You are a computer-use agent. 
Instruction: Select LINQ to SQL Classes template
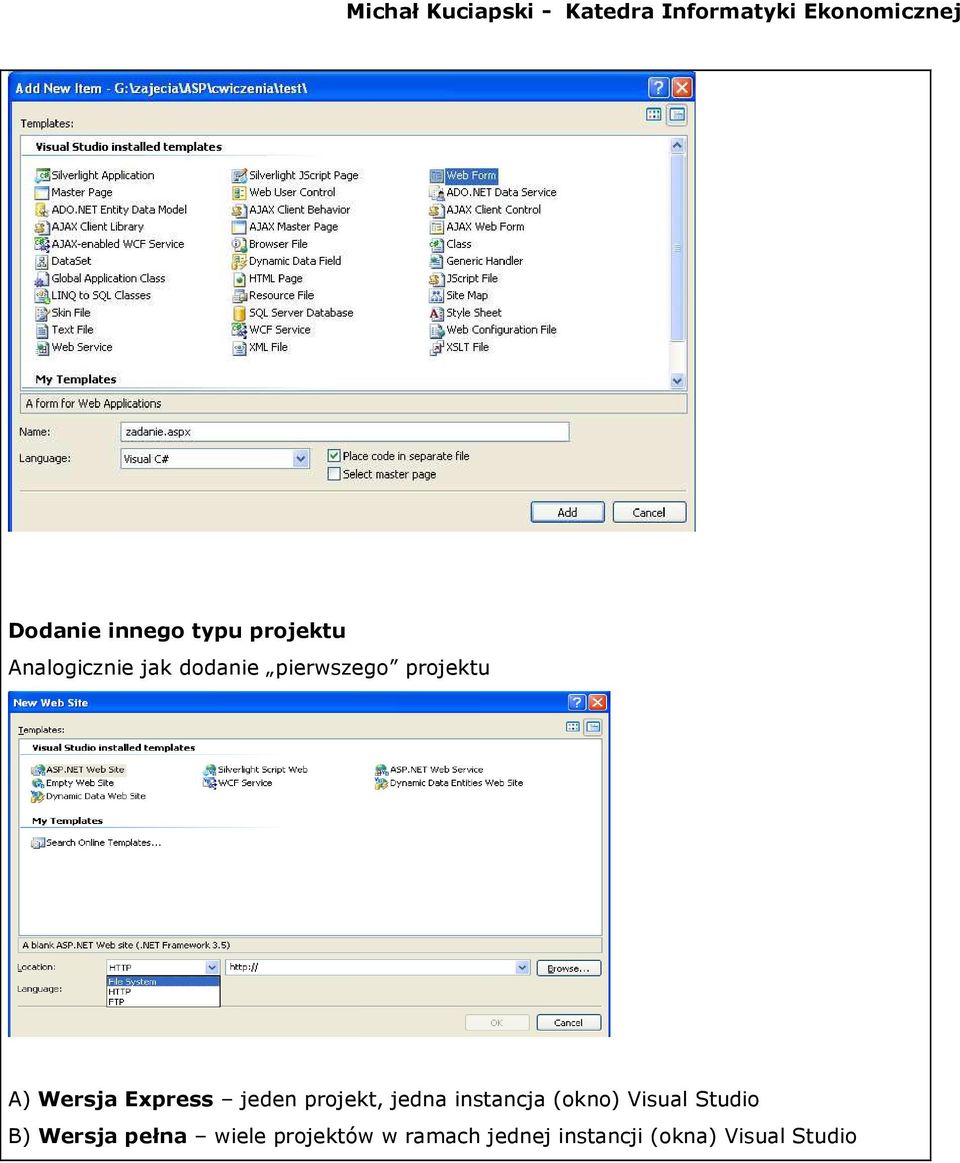pos(93,295)
